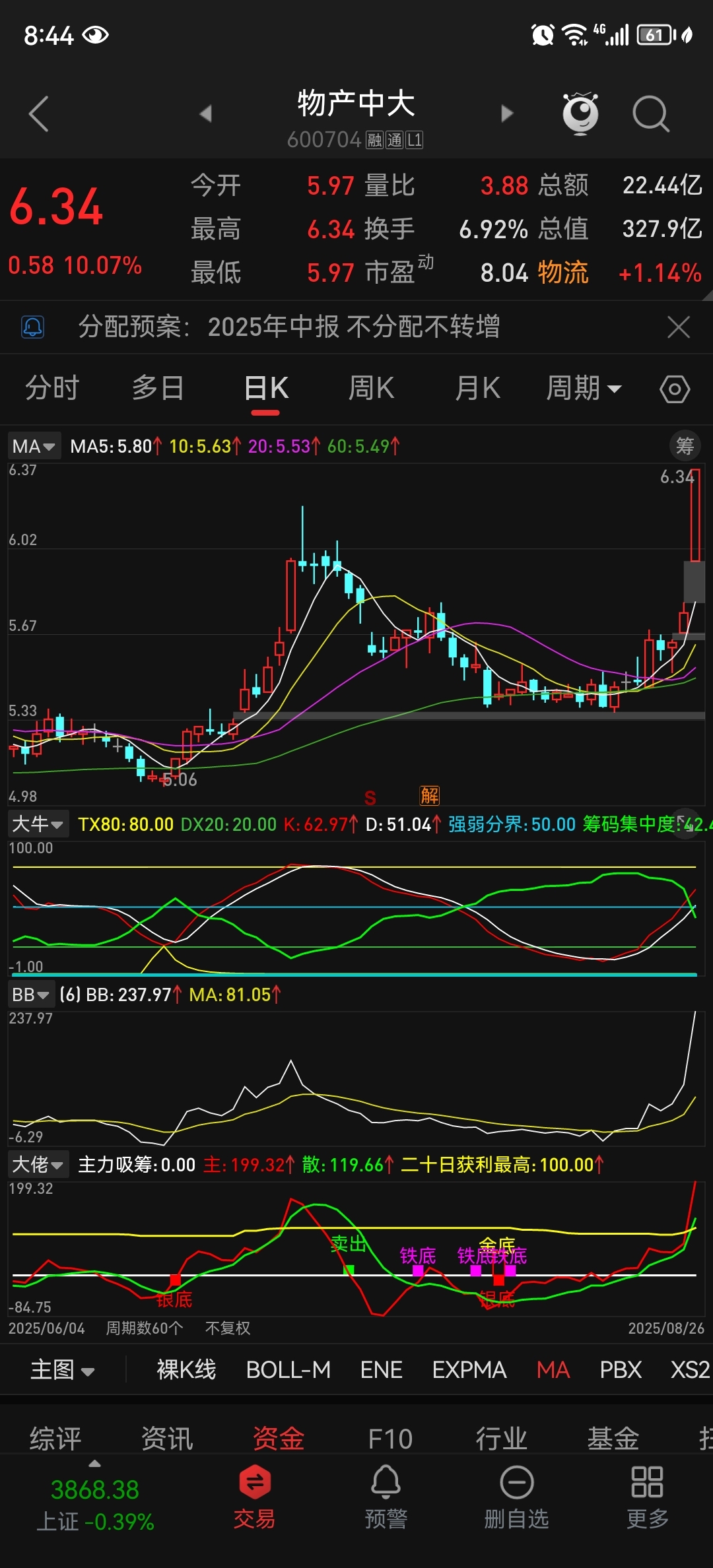
Task: Select XS2 main chart indicator
Action: [x=690, y=1370]
